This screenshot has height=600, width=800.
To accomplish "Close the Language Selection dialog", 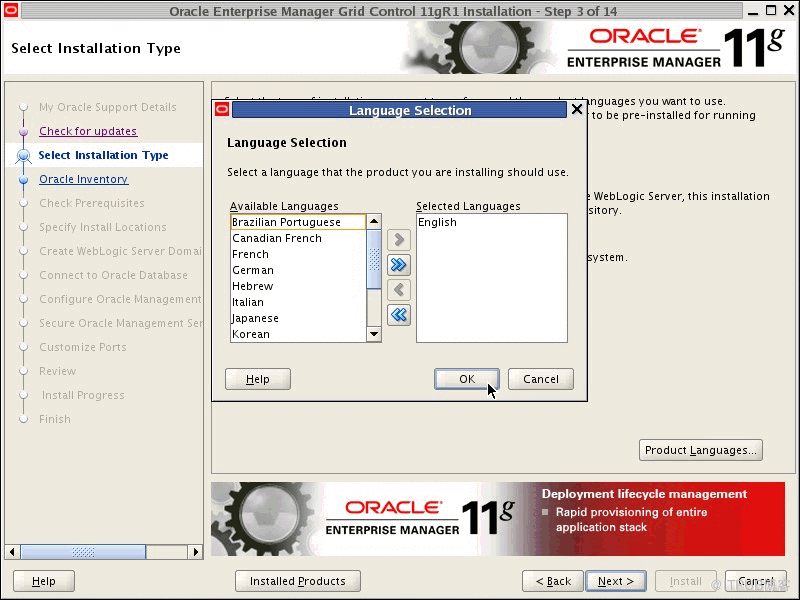I will pyautogui.click(x=577, y=110).
